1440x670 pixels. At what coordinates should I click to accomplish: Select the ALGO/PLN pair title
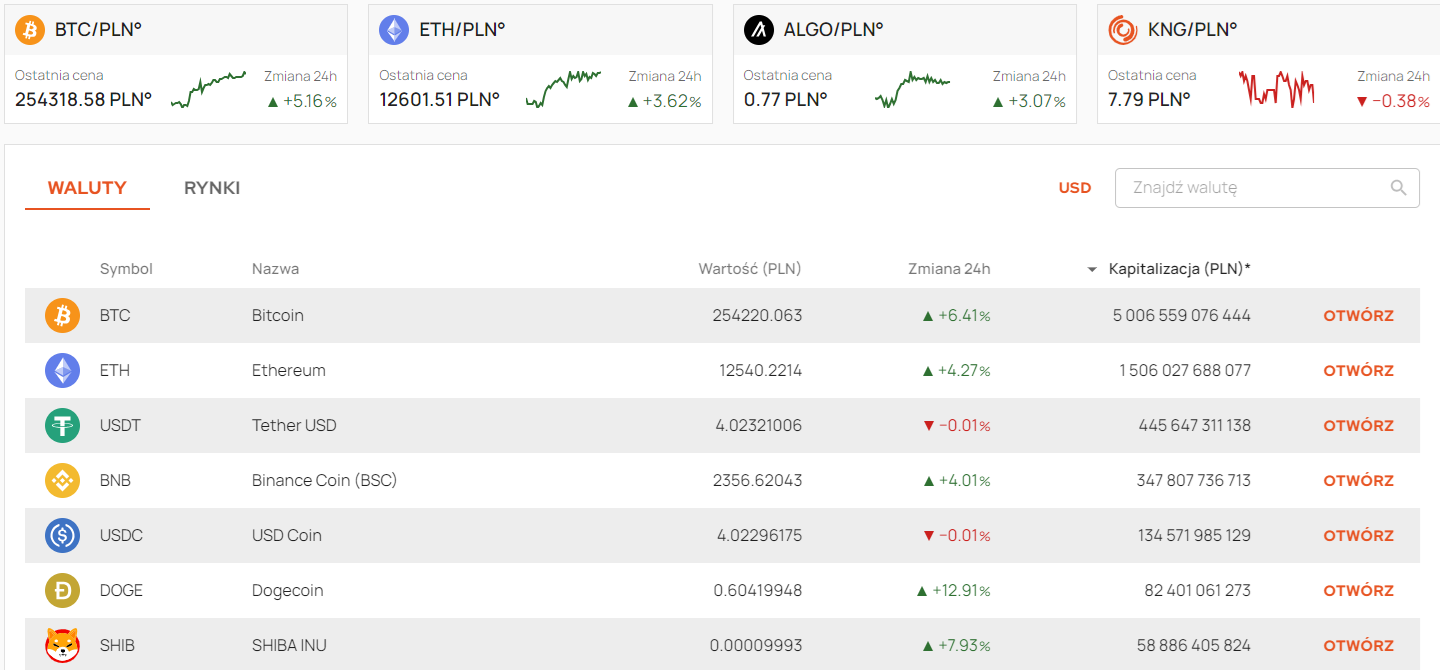click(x=833, y=30)
